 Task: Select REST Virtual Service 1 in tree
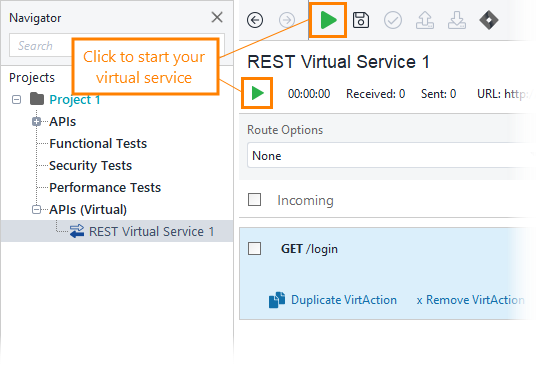pyautogui.click(x=152, y=231)
